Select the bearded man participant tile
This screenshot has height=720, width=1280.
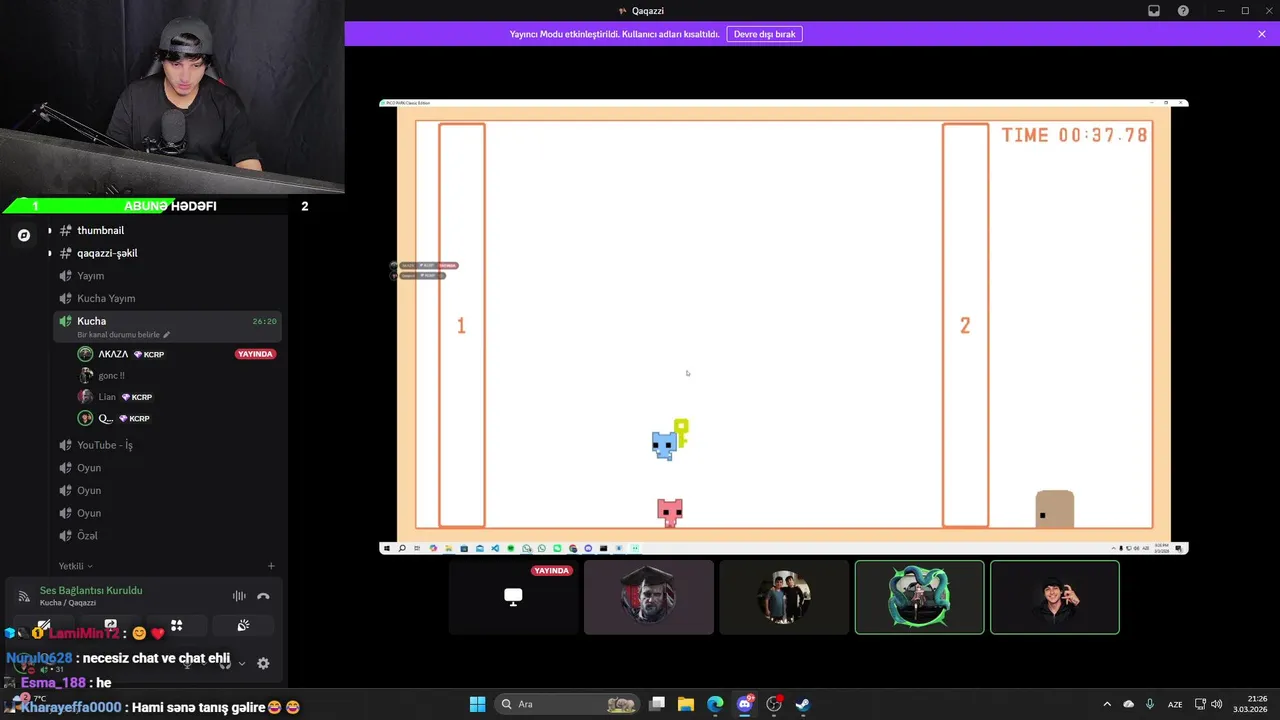649,597
